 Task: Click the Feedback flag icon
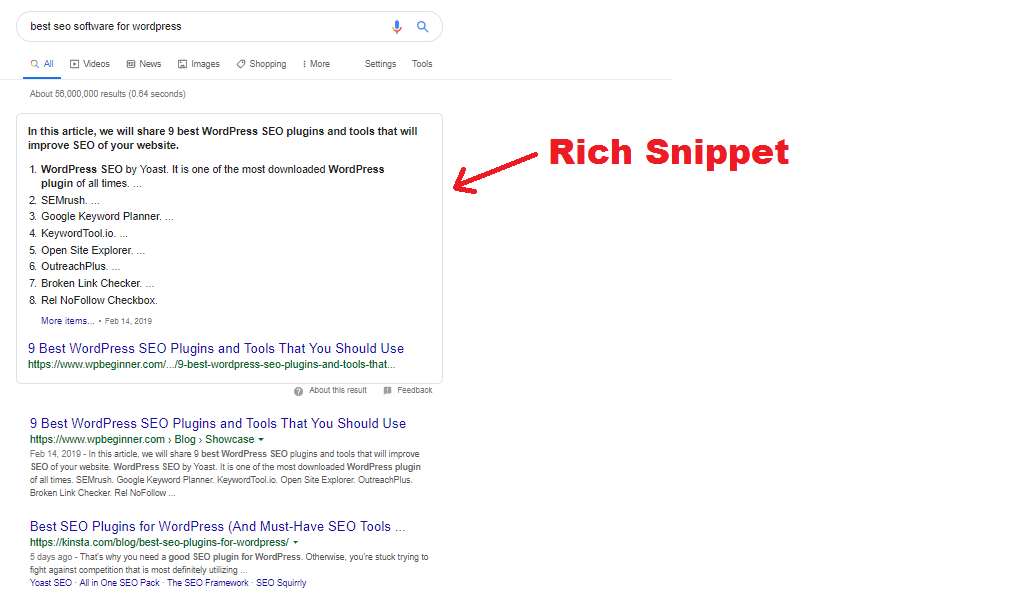pos(387,391)
